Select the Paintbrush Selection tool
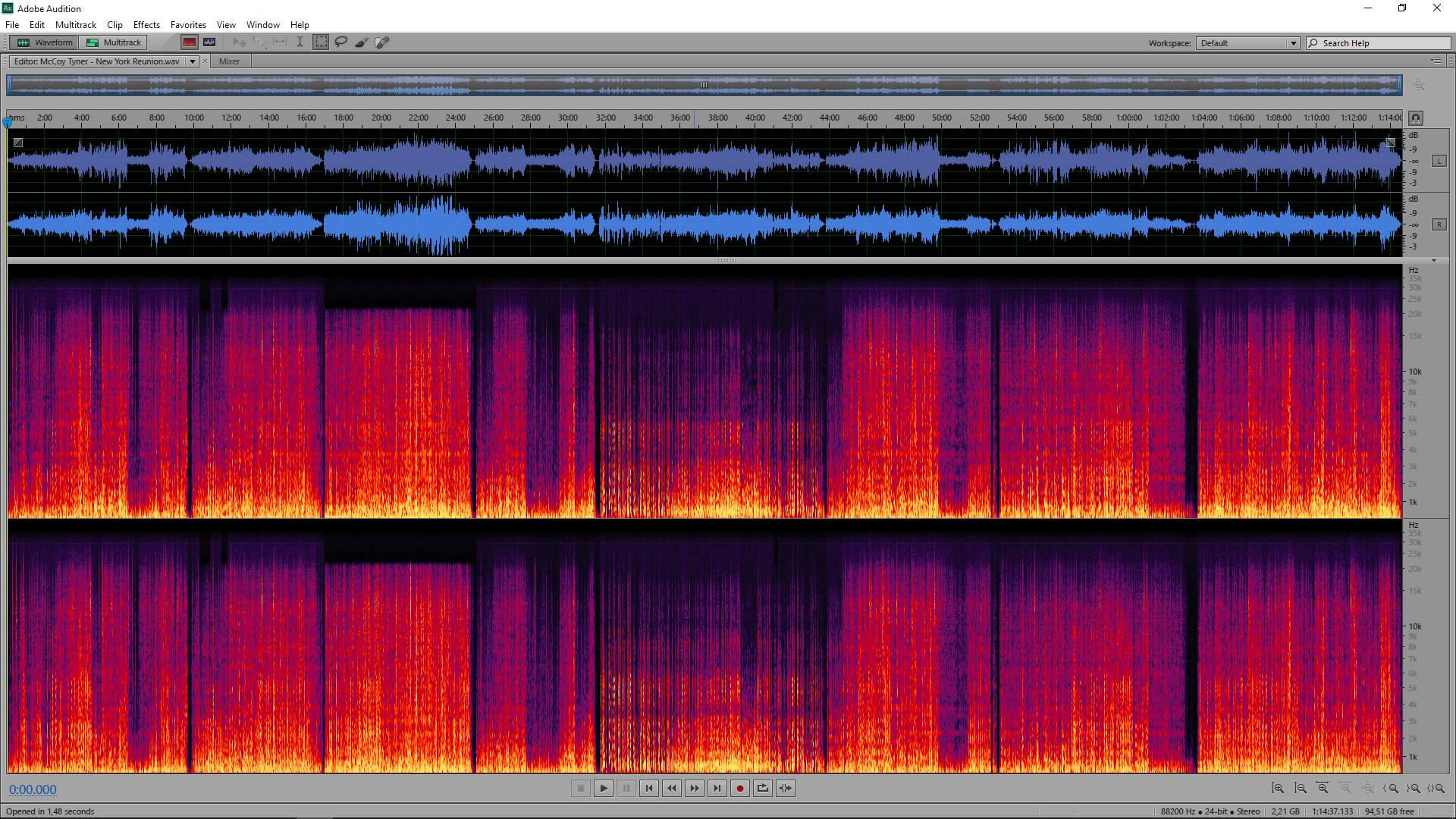The height and width of the screenshot is (819, 1456). tap(362, 42)
